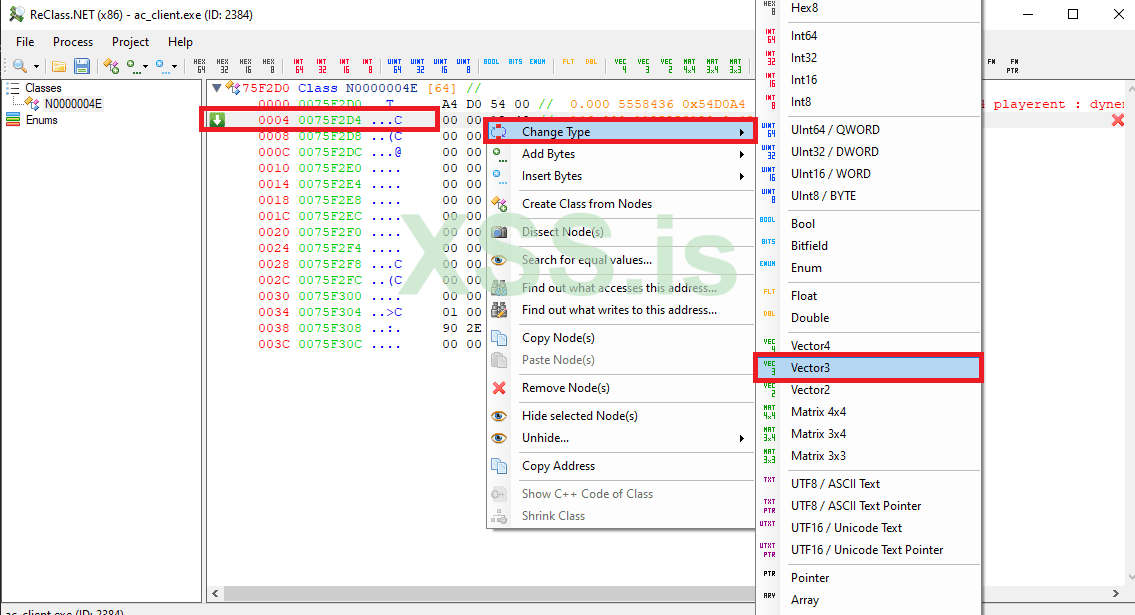1135x615 pixels.
Task: Open the process magnifier dropdown arrow
Action: coord(36,67)
